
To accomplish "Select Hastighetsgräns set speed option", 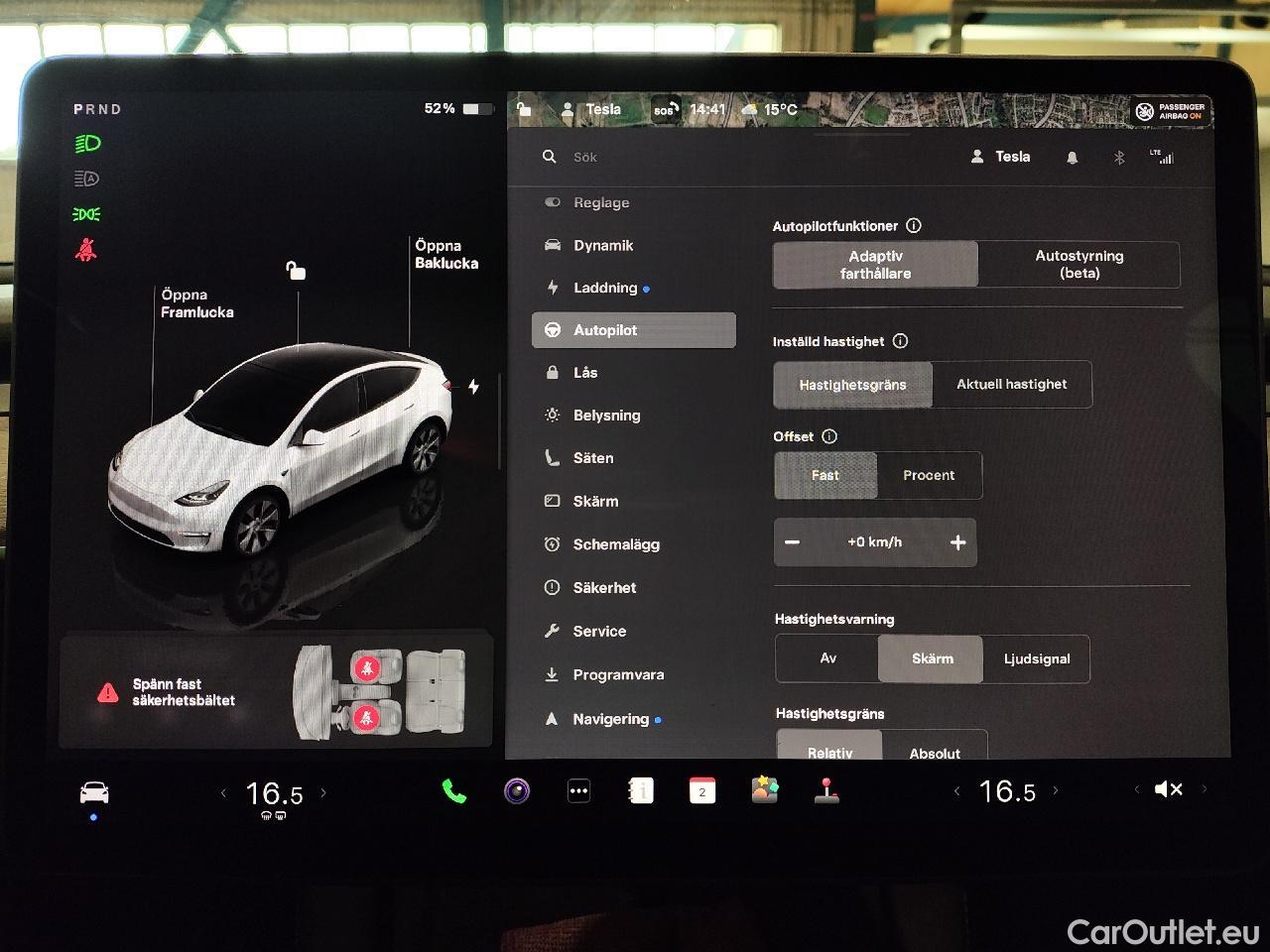I will 853,385.
